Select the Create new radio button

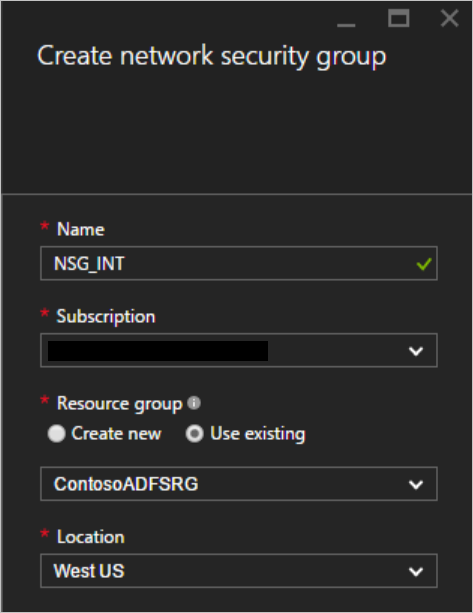pyautogui.click(x=56, y=434)
